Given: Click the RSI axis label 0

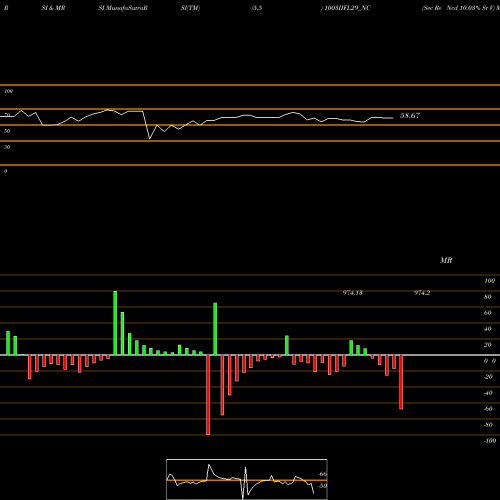Looking at the screenshot, I should (5, 171).
